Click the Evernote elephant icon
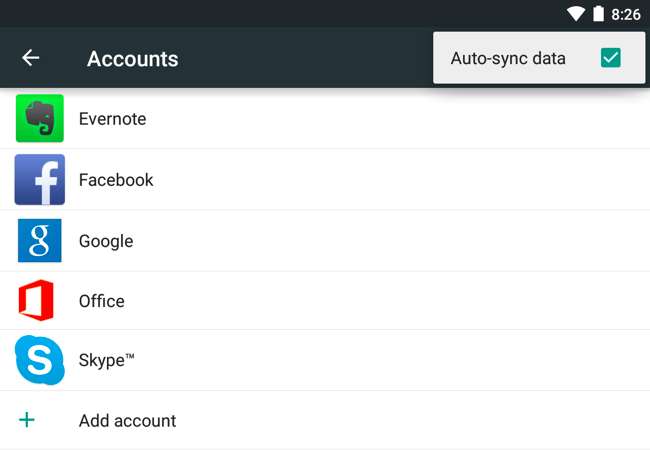 pos(40,119)
